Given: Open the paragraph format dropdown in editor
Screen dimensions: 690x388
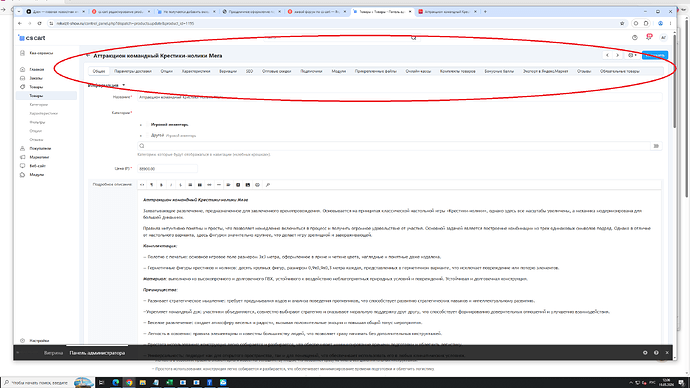Looking at the screenshot, I should click(151, 185).
